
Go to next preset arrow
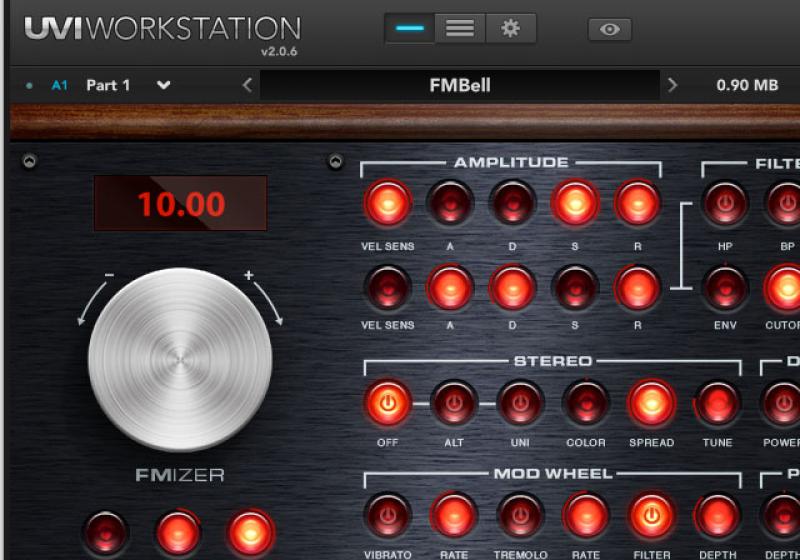[672, 85]
